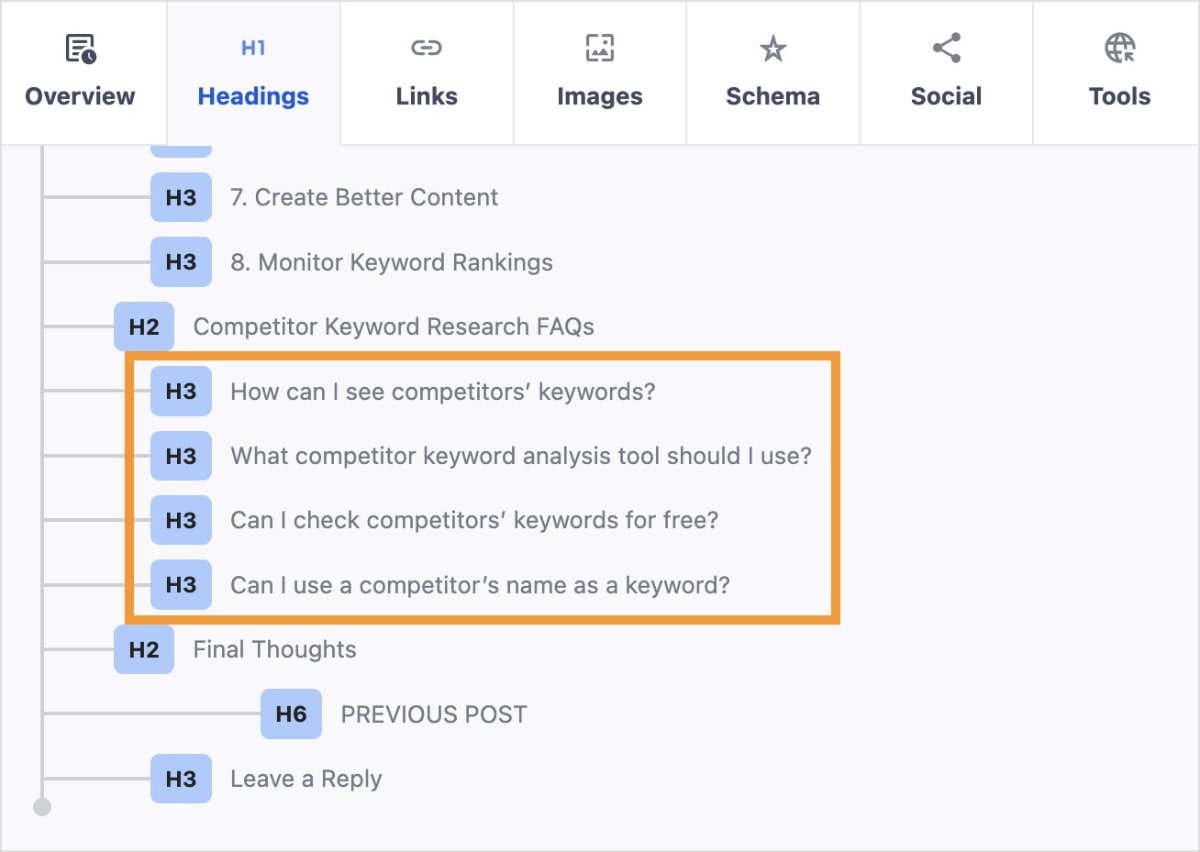1200x852 pixels.
Task: Open the PREVIOUS POST heading link
Action: 434,714
